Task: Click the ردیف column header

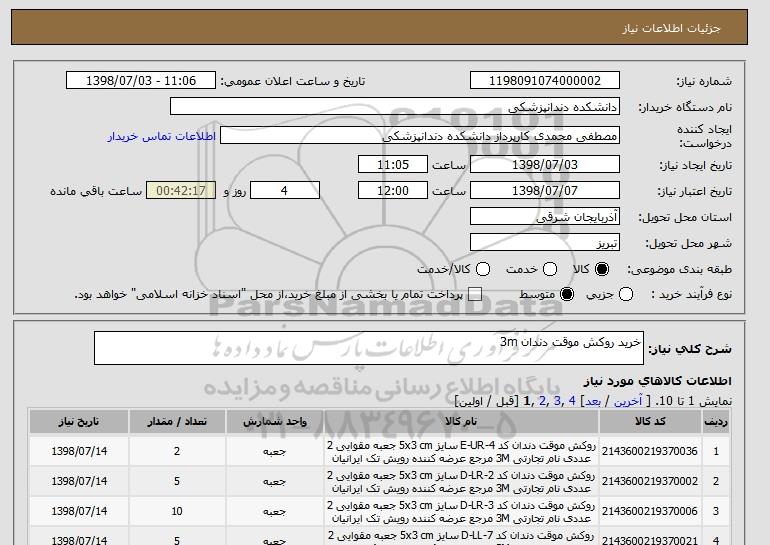Action: point(716,422)
